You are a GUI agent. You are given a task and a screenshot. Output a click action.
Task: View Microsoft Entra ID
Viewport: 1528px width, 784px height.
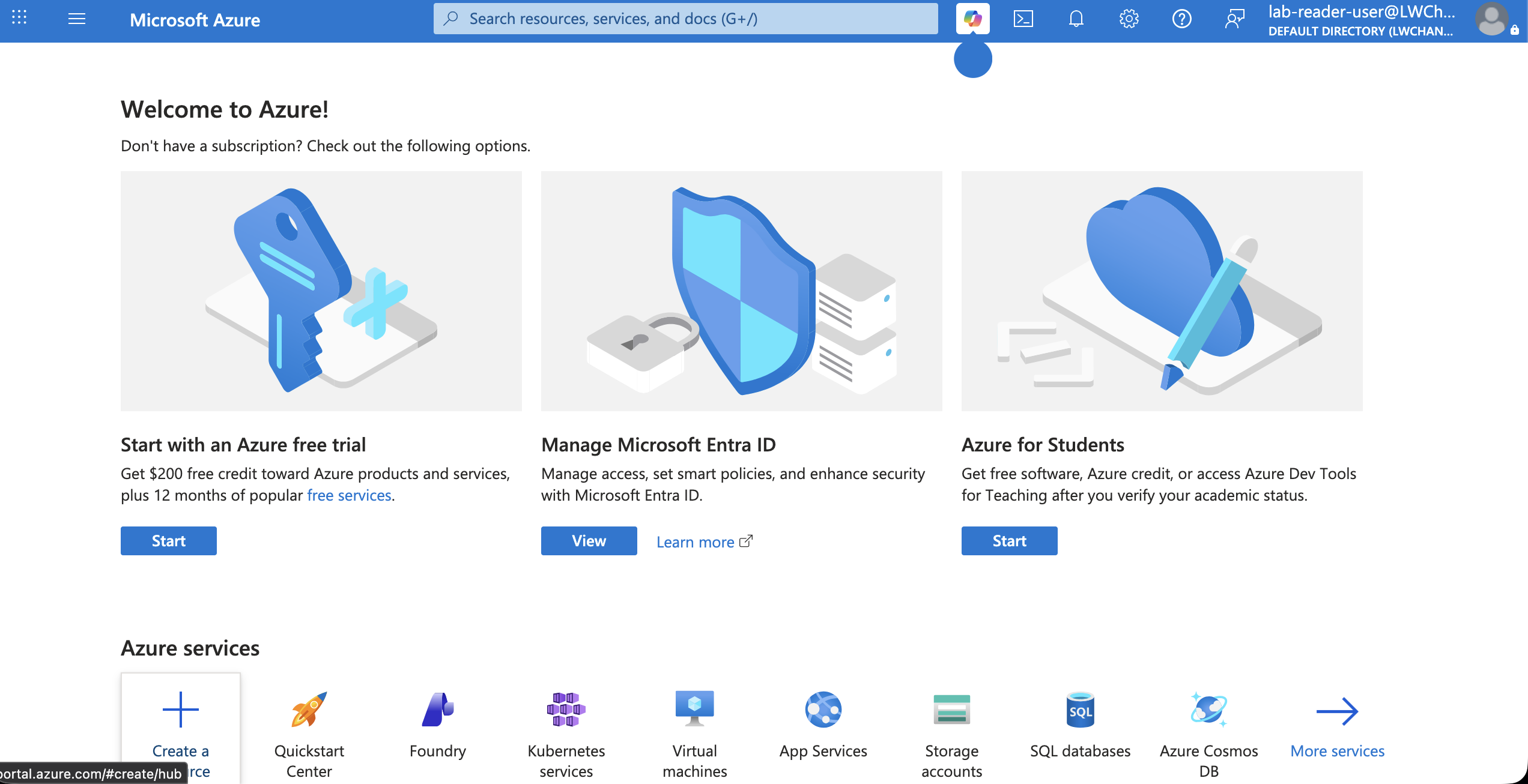tap(589, 541)
